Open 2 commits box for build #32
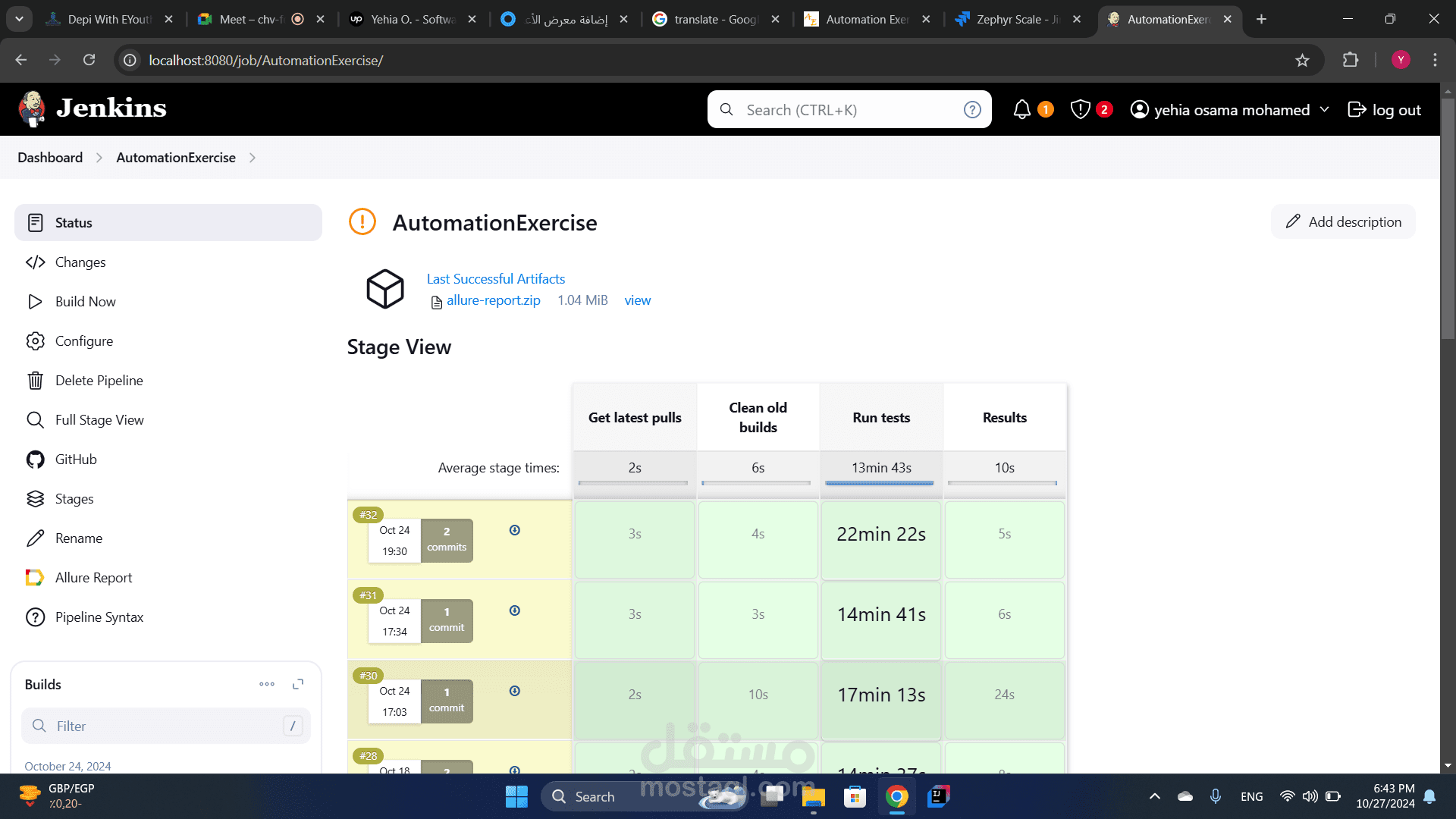This screenshot has width=1456, height=819. pos(447,540)
